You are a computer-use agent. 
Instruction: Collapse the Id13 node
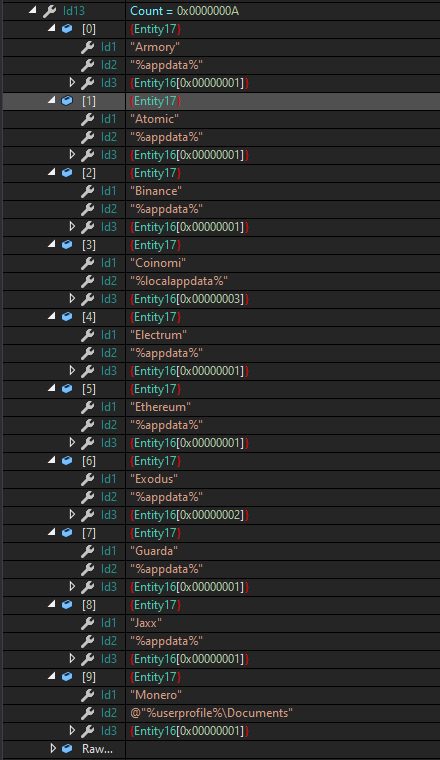[x=32, y=10]
